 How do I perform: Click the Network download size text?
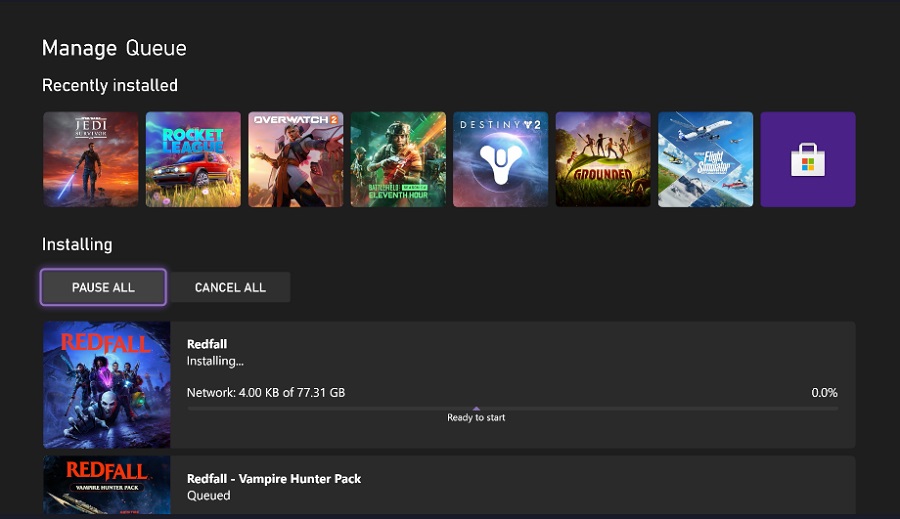[x=266, y=393]
